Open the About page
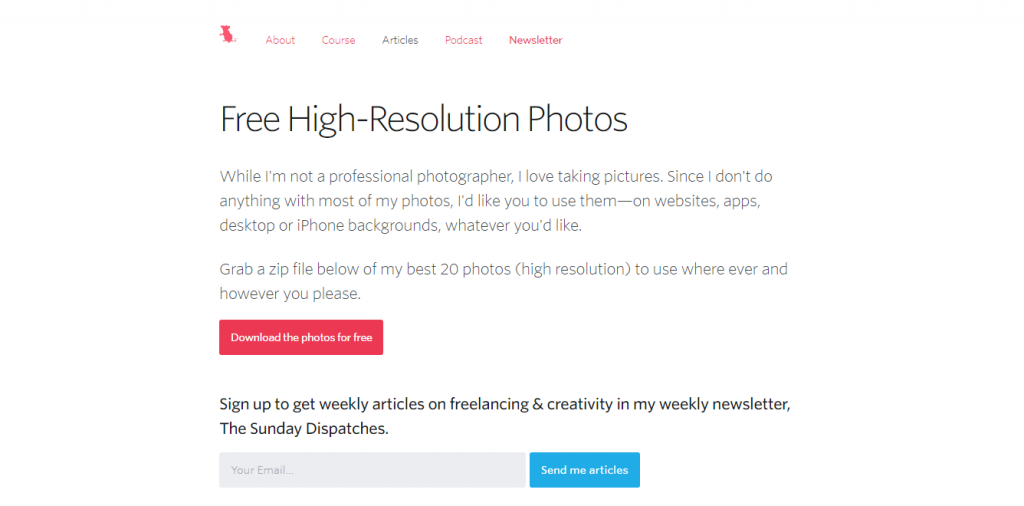Viewport: 1024px width, 506px height. [x=280, y=40]
